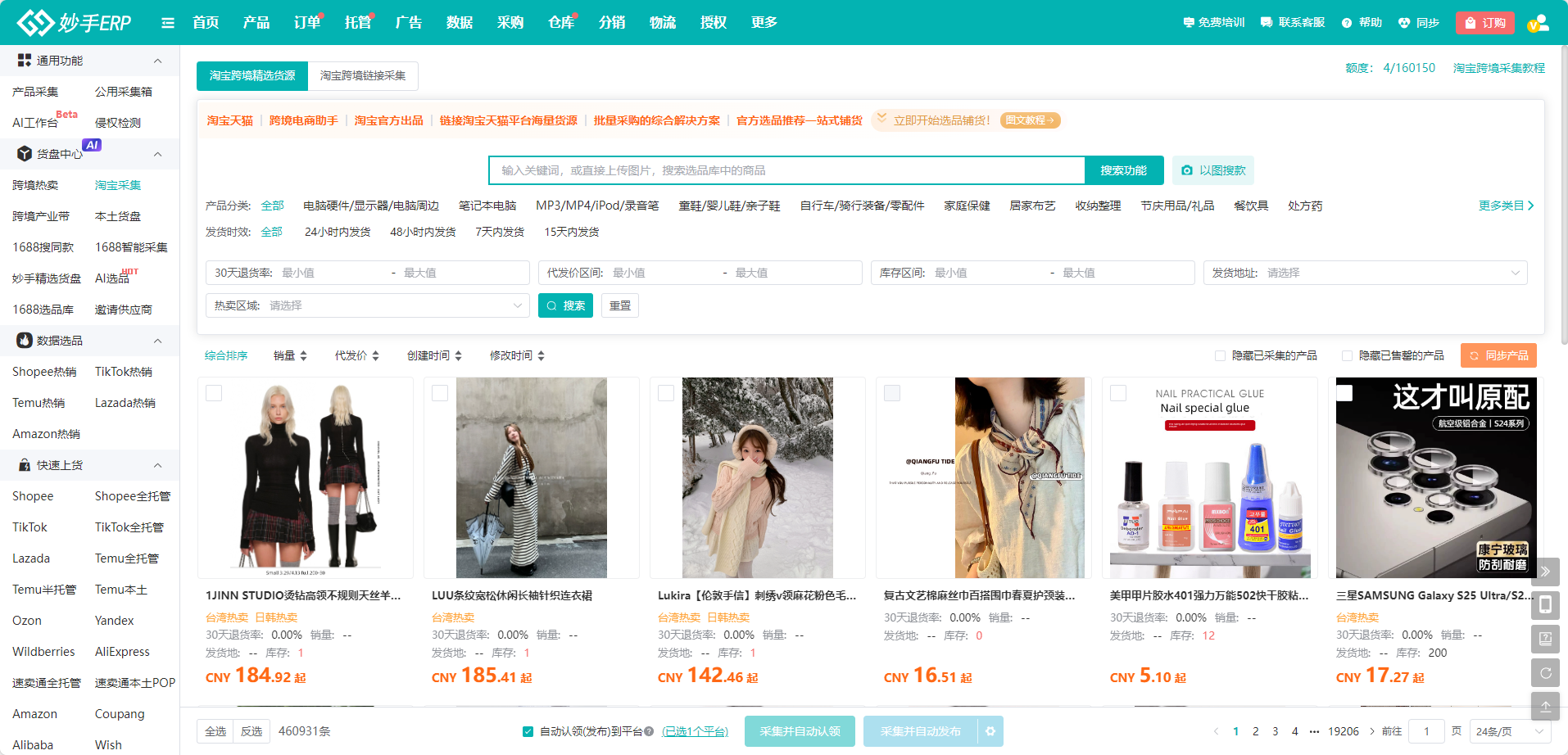Open 订单 in top navigation
The image size is (1568, 755).
point(307,23)
